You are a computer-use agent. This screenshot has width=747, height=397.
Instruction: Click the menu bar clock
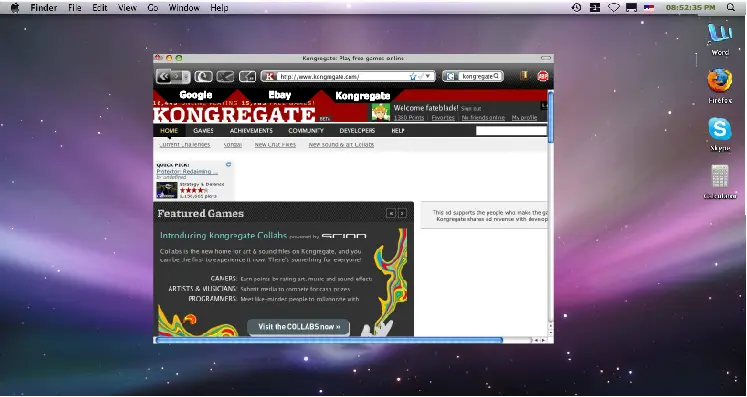690,8
